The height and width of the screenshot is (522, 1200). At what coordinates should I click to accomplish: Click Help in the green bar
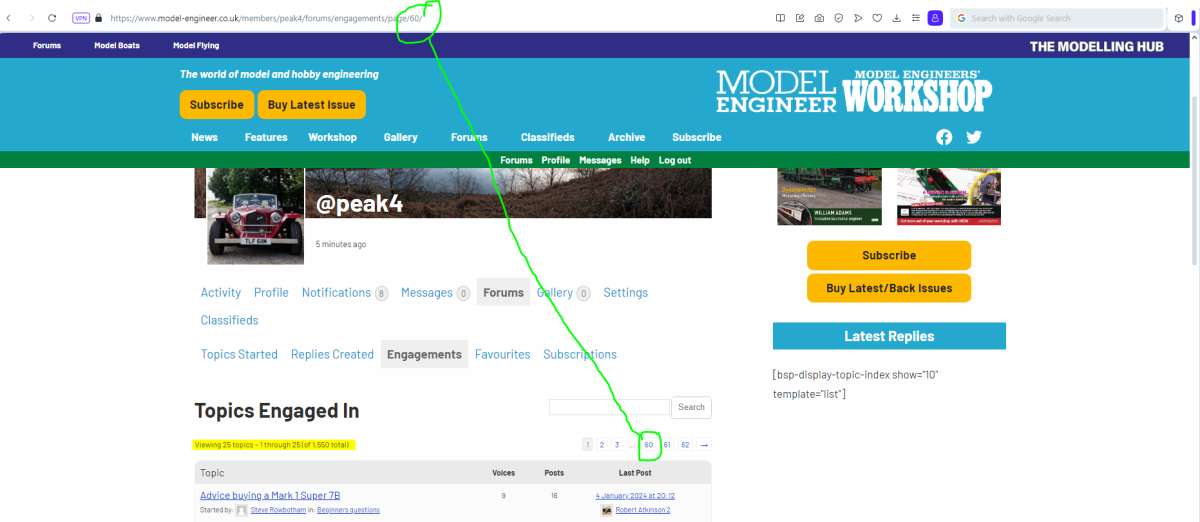640,160
